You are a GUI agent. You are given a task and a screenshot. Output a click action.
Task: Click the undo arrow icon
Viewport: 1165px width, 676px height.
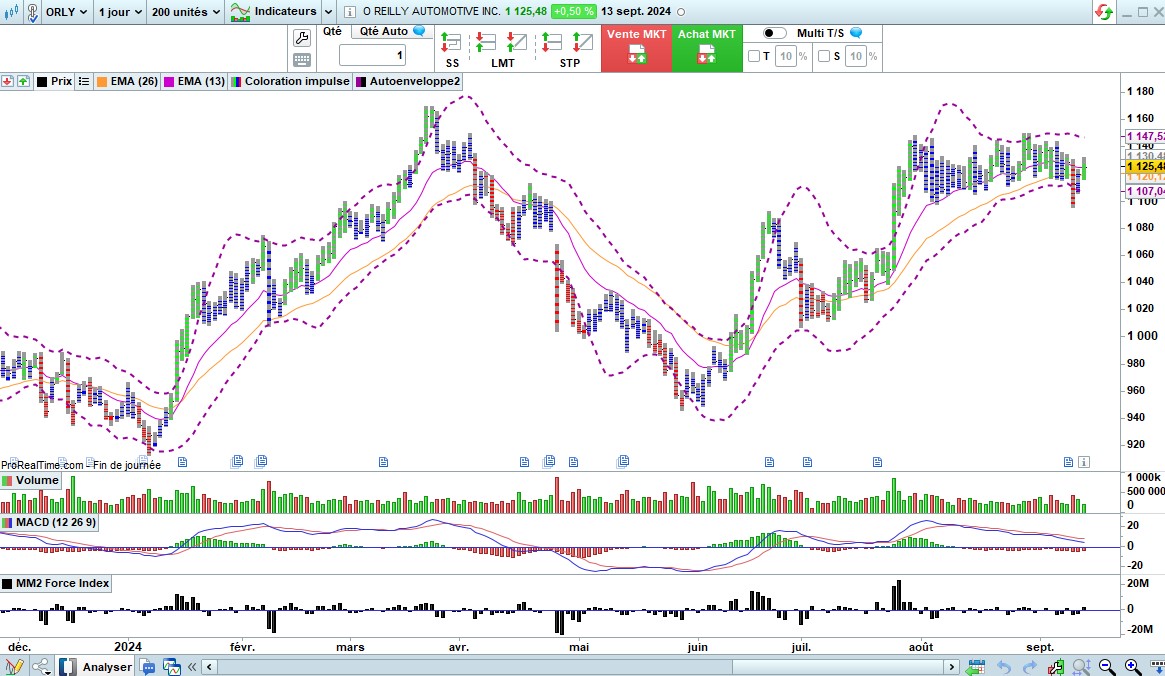[x=1004, y=667]
